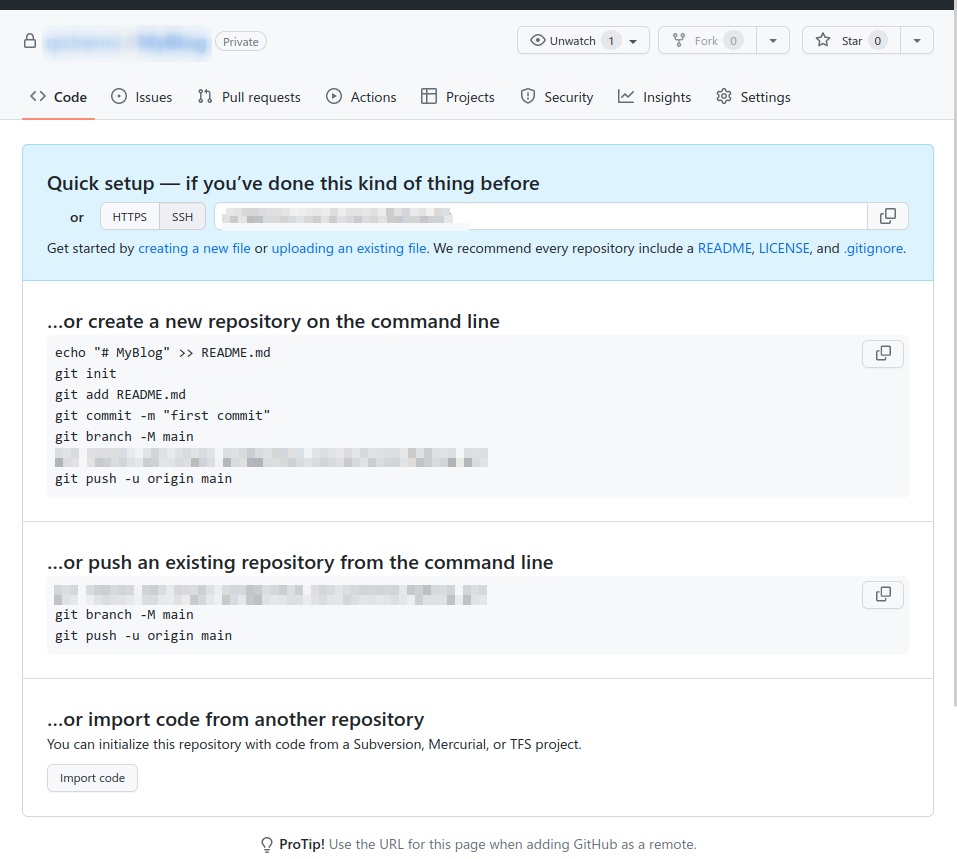Follow the 'uploading an existing file' link
Image resolution: width=957 pixels, height=859 pixels.
[x=349, y=248]
